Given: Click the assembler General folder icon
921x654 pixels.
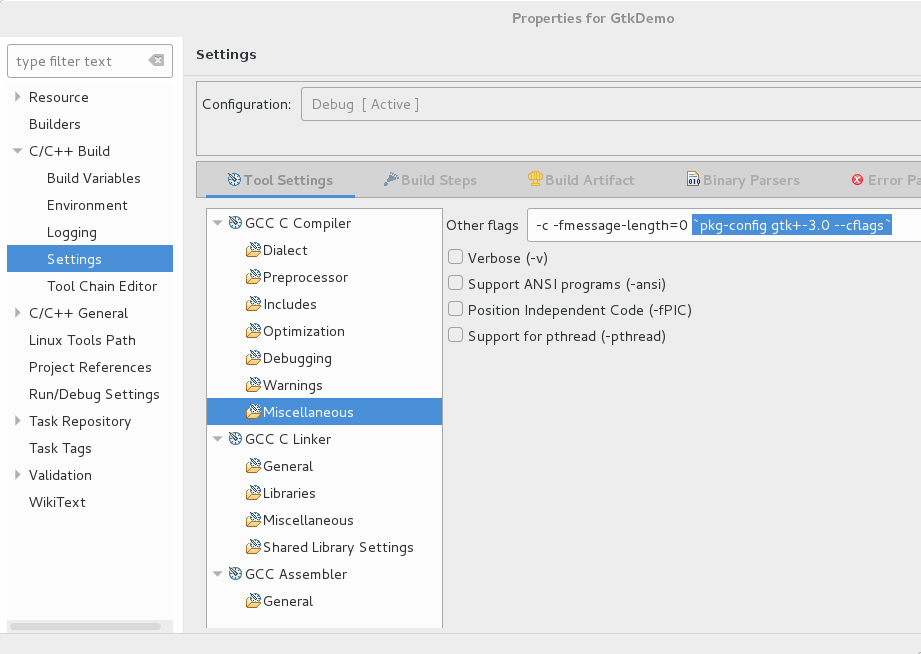Looking at the screenshot, I should coord(253,601).
